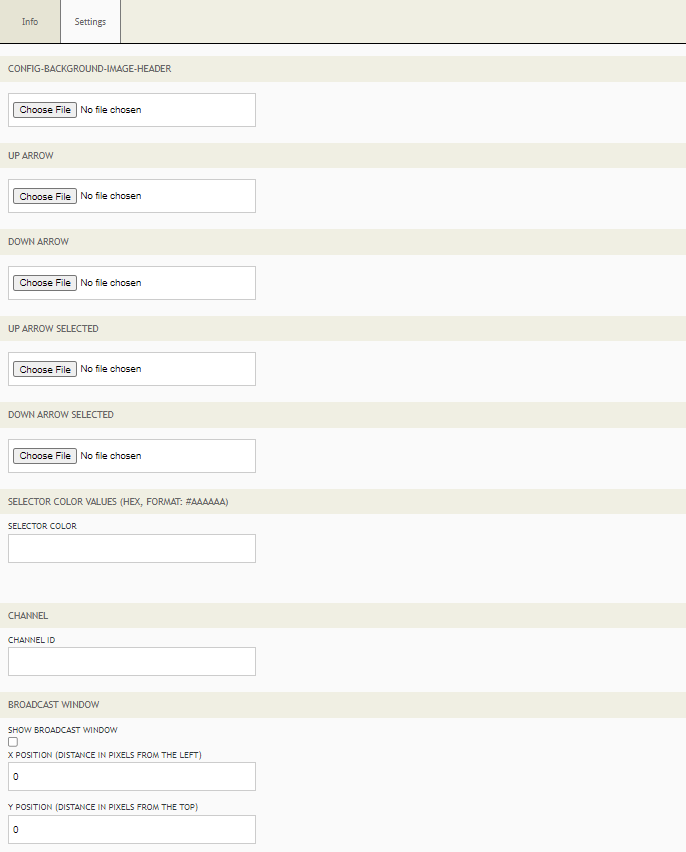Viewport: 686px width, 852px height.
Task: Choose file for Up Arrow Selected
Action: (x=45, y=369)
